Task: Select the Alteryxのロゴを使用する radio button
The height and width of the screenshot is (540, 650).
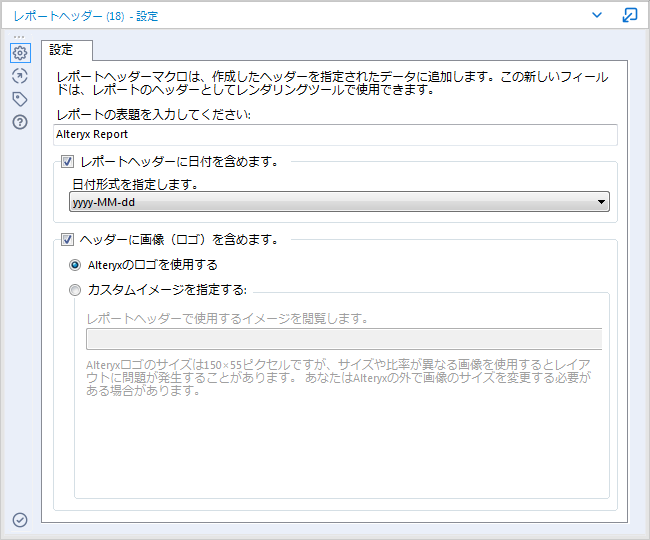Action: (75, 265)
